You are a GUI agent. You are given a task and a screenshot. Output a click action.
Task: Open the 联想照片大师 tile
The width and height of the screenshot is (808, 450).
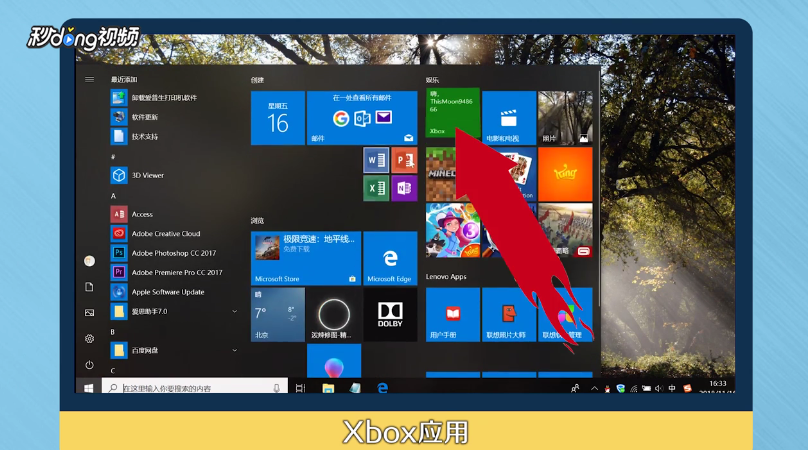tap(509, 314)
